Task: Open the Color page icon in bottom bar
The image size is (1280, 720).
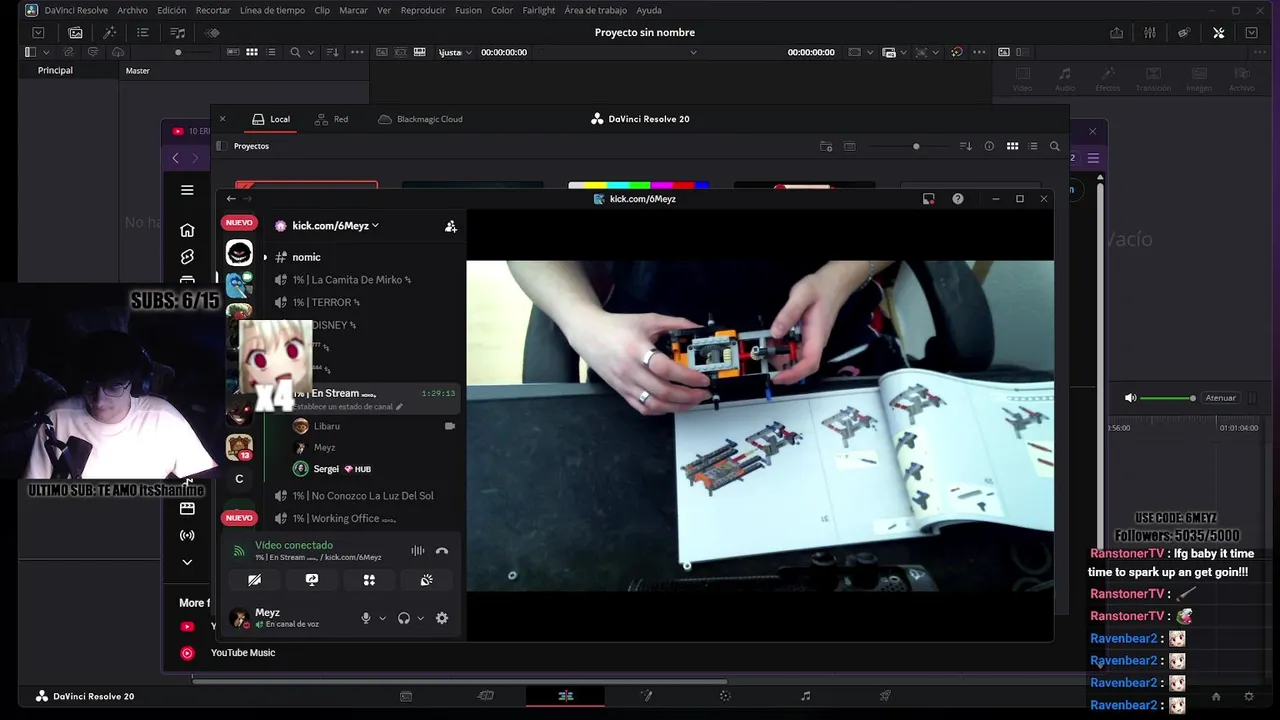Action: tap(725, 696)
